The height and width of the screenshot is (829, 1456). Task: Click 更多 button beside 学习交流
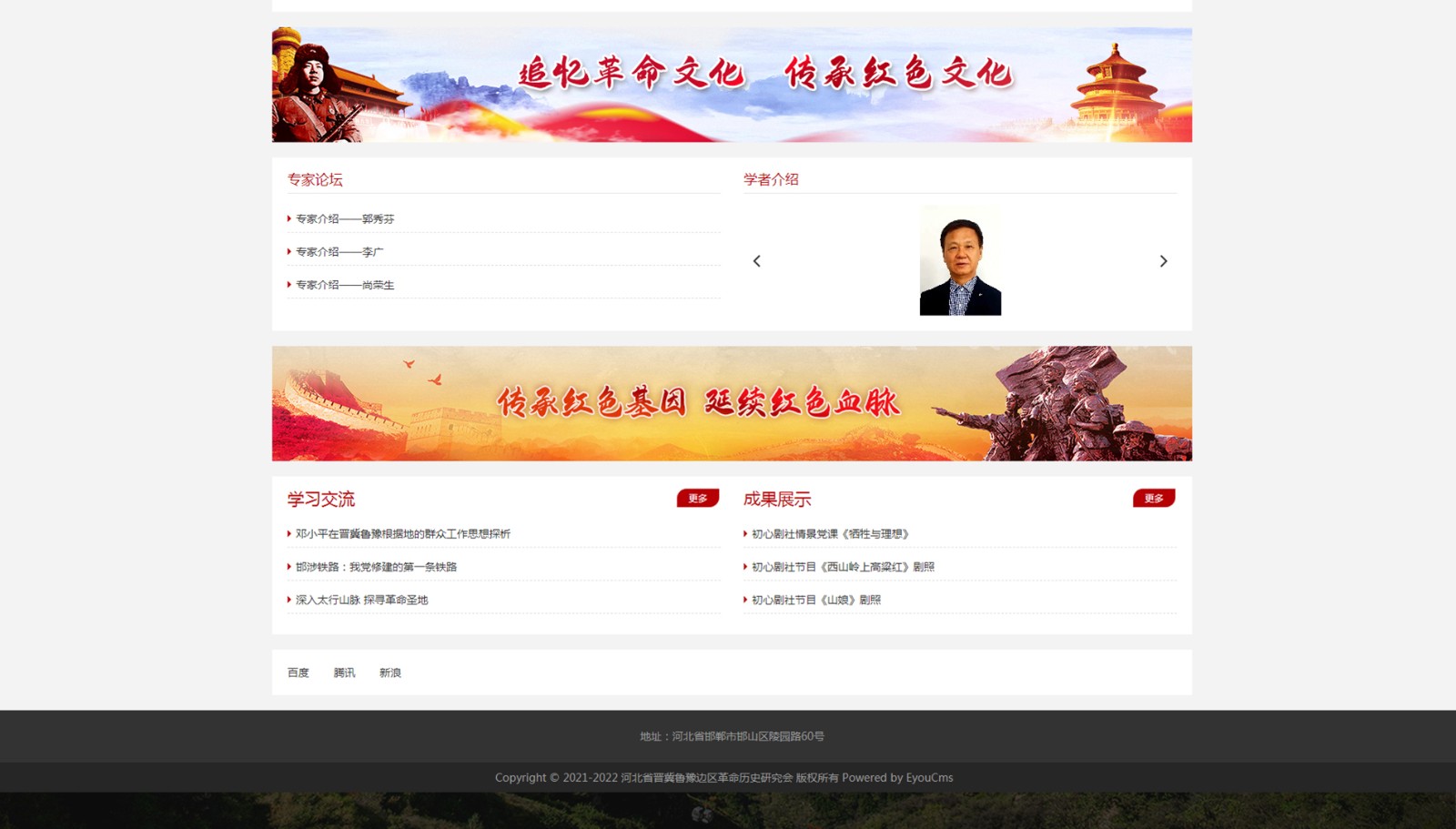(698, 498)
